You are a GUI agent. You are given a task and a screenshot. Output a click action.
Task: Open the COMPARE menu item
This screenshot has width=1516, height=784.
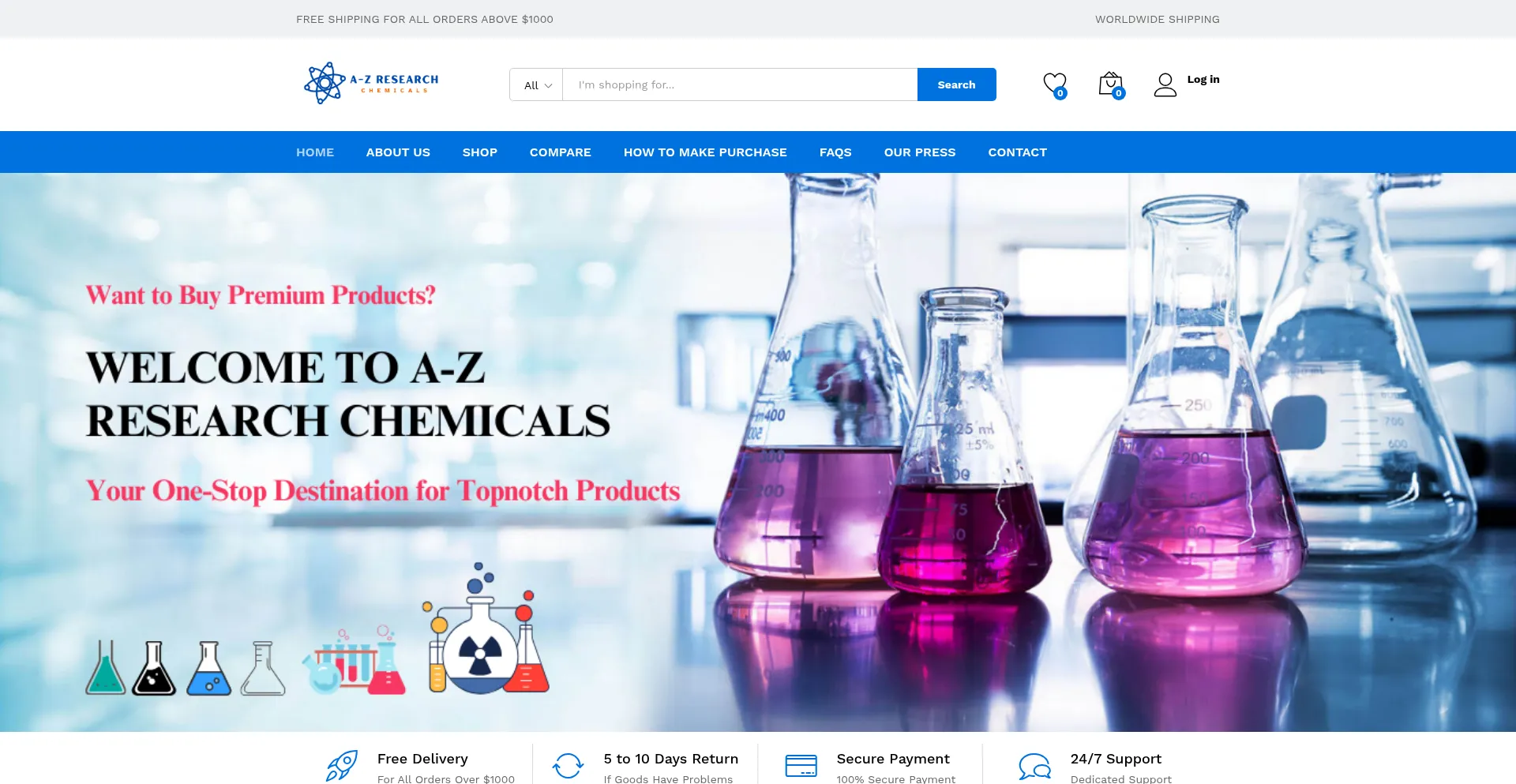pos(561,152)
